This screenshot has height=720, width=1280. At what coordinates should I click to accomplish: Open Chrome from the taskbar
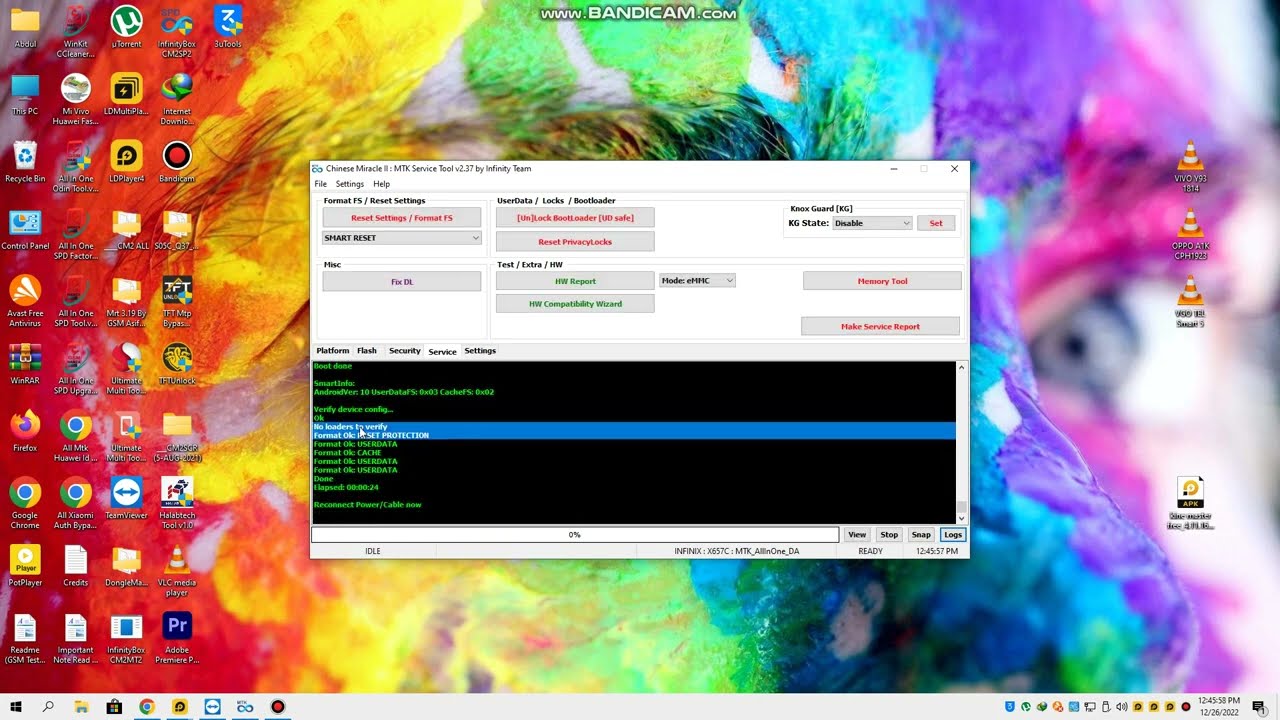click(147, 707)
